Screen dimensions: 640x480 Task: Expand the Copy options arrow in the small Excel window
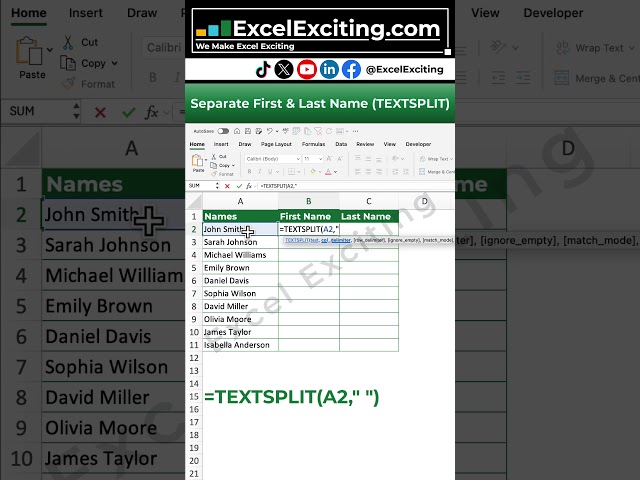point(233,166)
